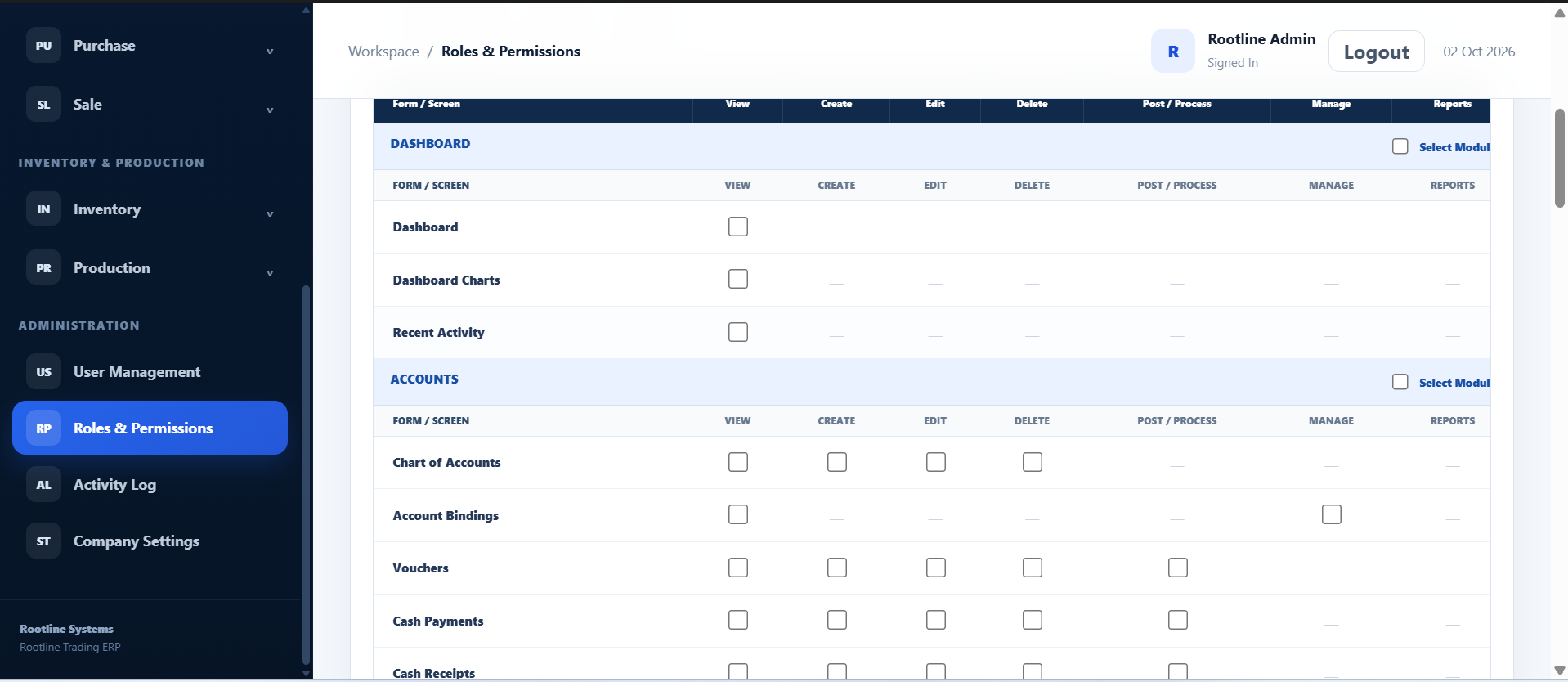
Task: Check Select Module for Accounts section
Action: click(1400, 382)
